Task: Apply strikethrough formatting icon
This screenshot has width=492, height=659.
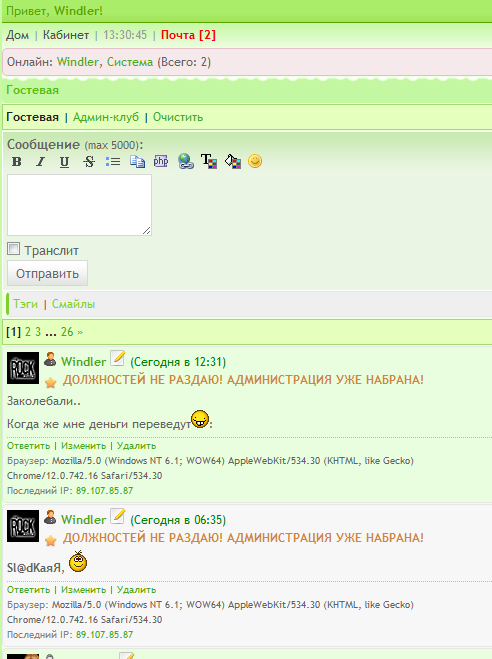Action: coord(89,161)
